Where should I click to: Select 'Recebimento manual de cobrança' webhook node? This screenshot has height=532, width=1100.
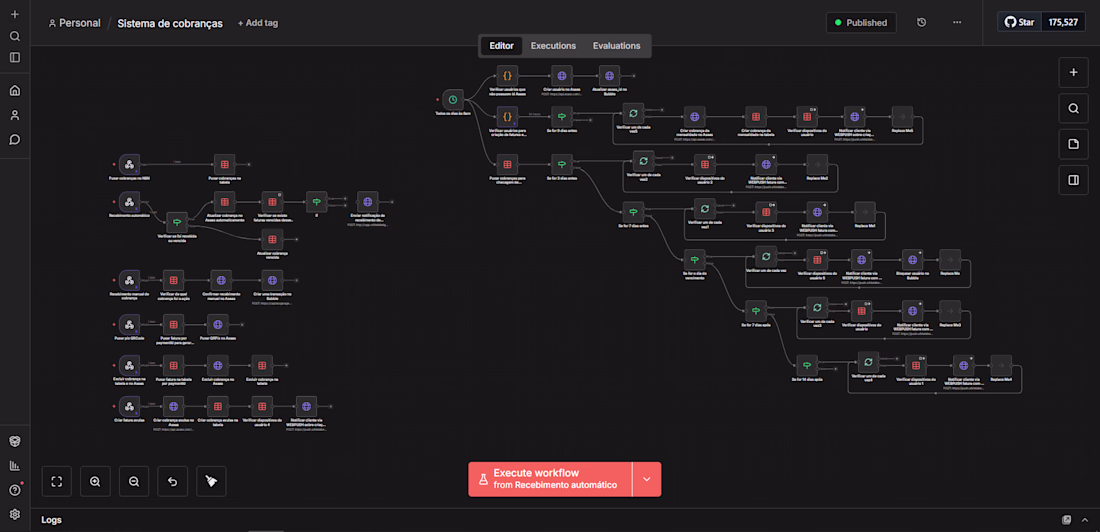point(129,279)
